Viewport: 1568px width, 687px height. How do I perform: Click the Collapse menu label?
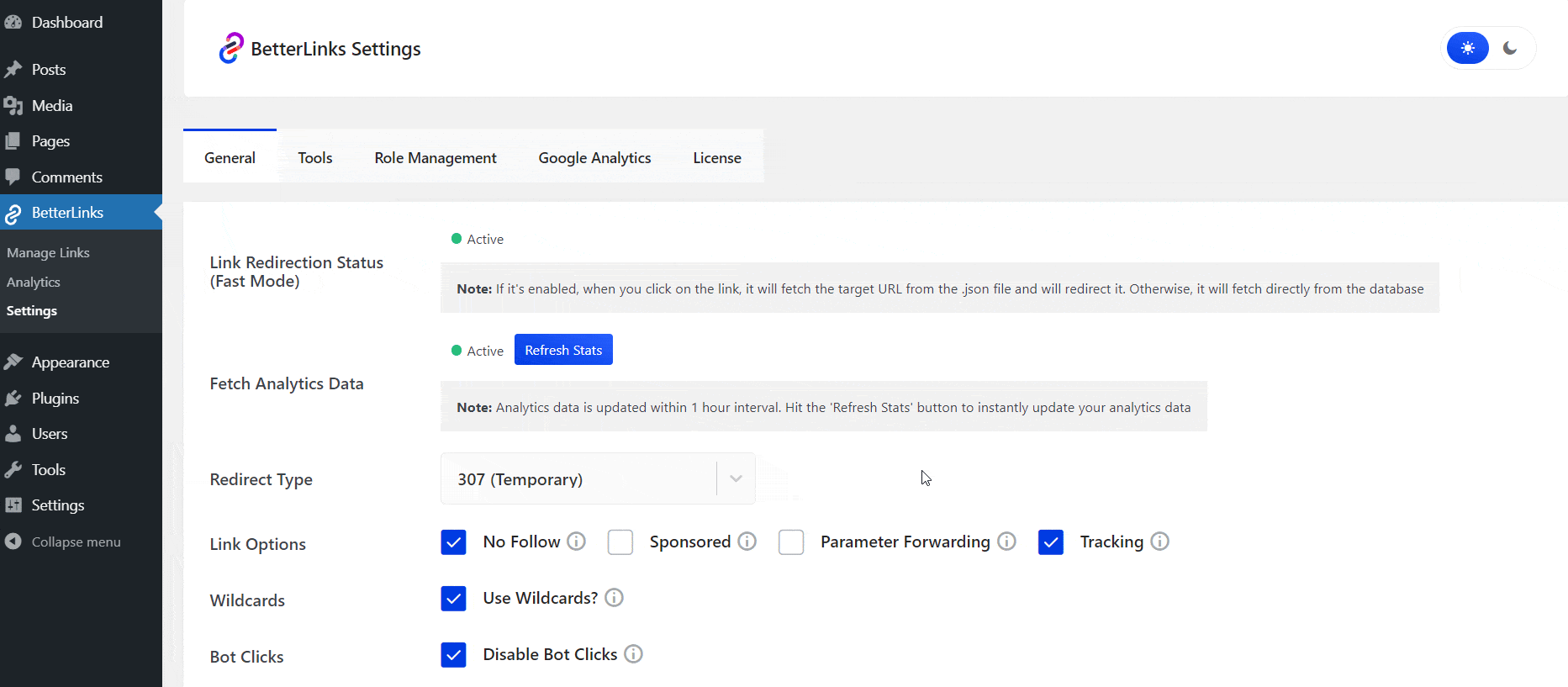[76, 542]
